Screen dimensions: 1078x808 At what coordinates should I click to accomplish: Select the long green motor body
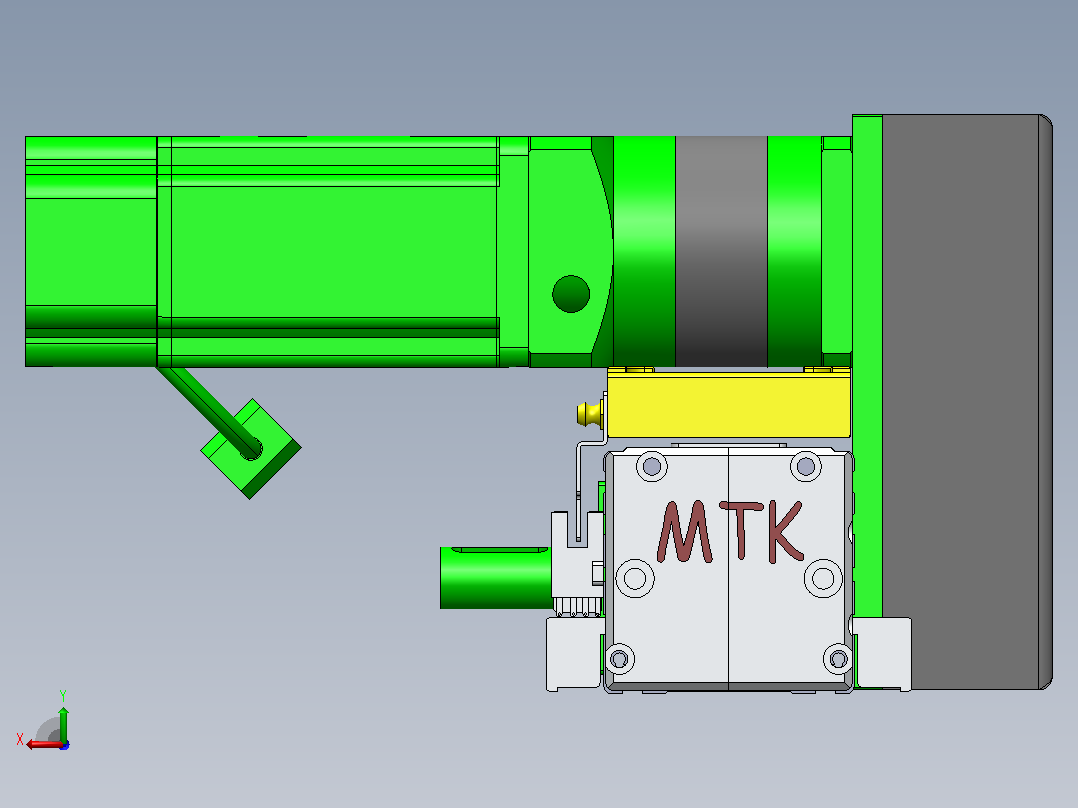point(327,252)
